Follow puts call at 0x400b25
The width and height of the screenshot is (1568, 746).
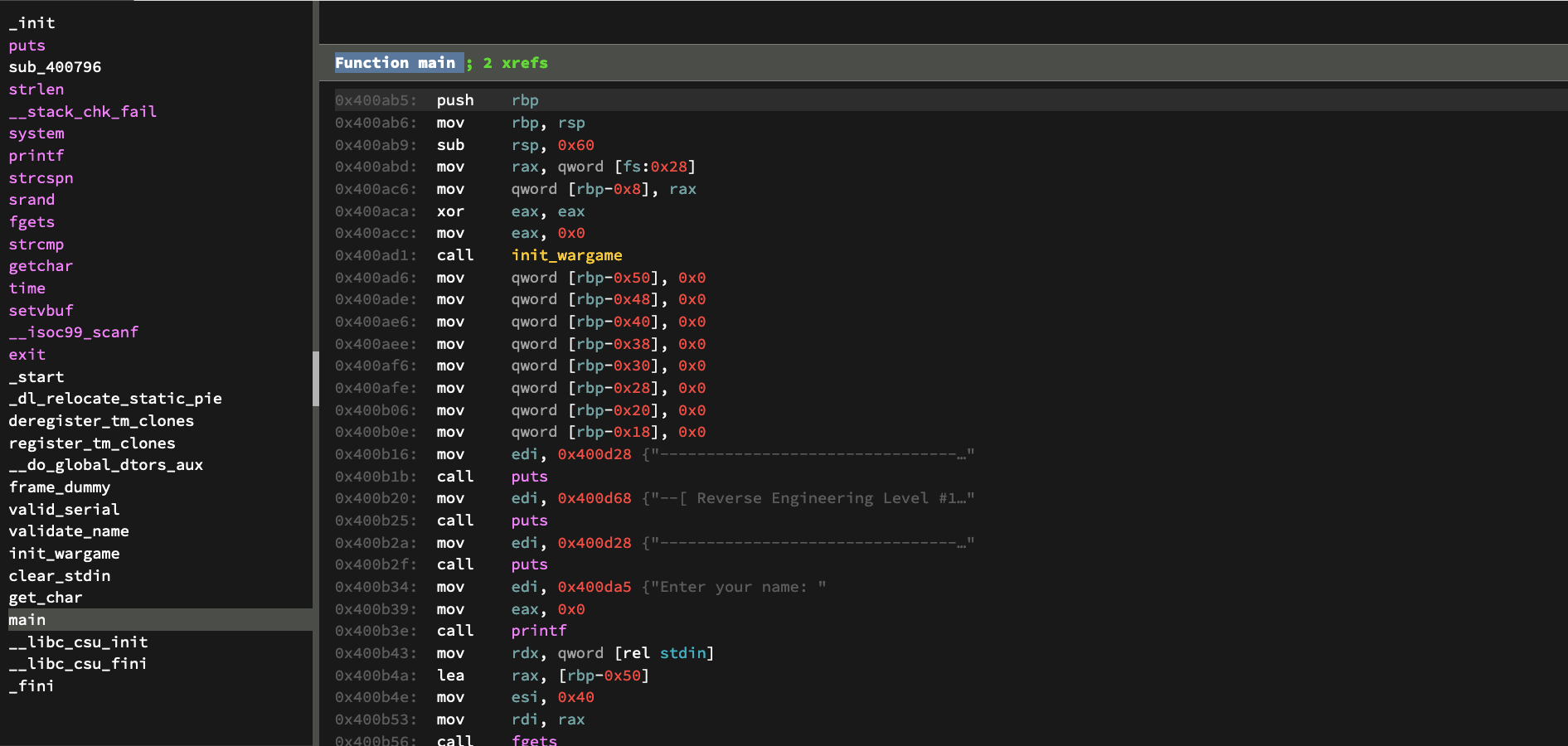(529, 521)
